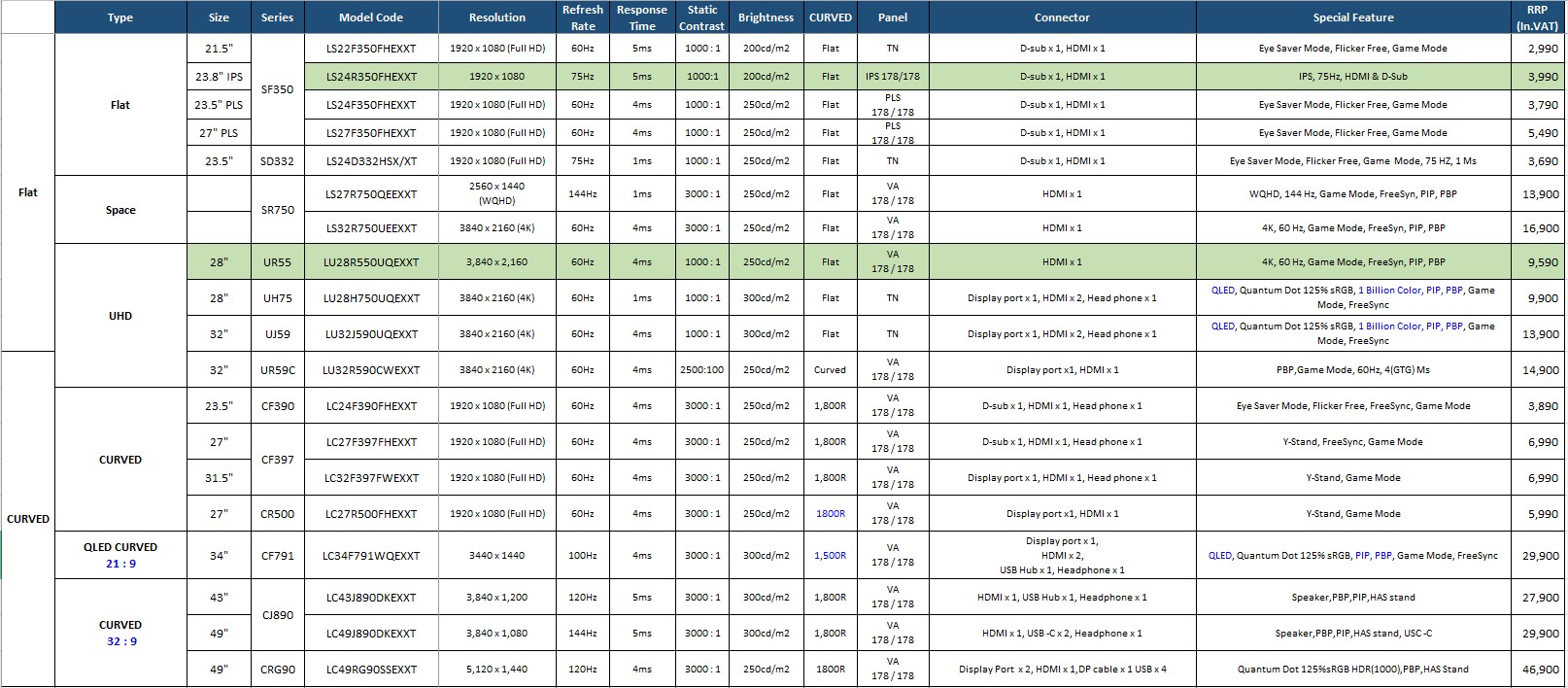Click model code LC49RG90SSEXXT
Viewport: 1568px width, 688px height.
pyautogui.click(x=371, y=670)
